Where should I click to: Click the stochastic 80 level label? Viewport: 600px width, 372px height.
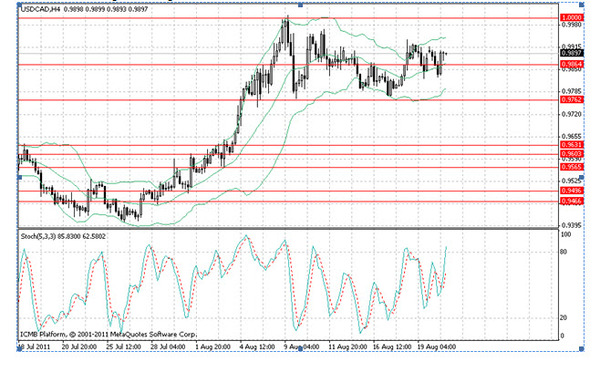(x=564, y=252)
